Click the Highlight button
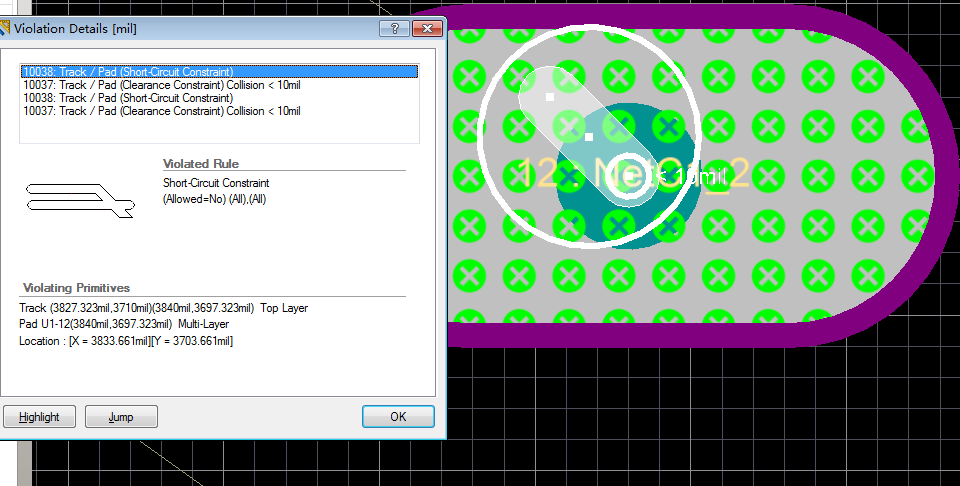 39,417
